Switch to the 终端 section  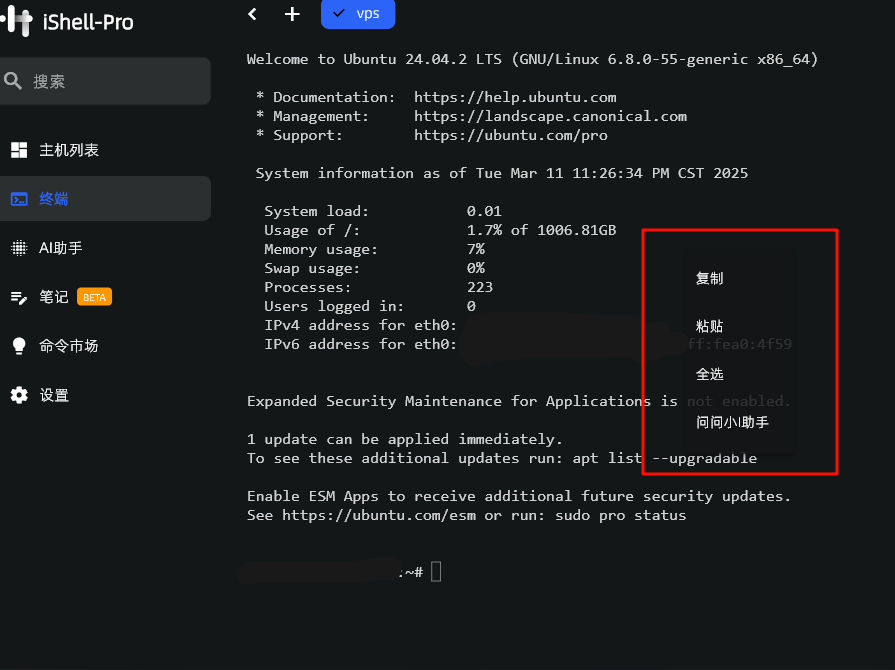click(x=105, y=199)
